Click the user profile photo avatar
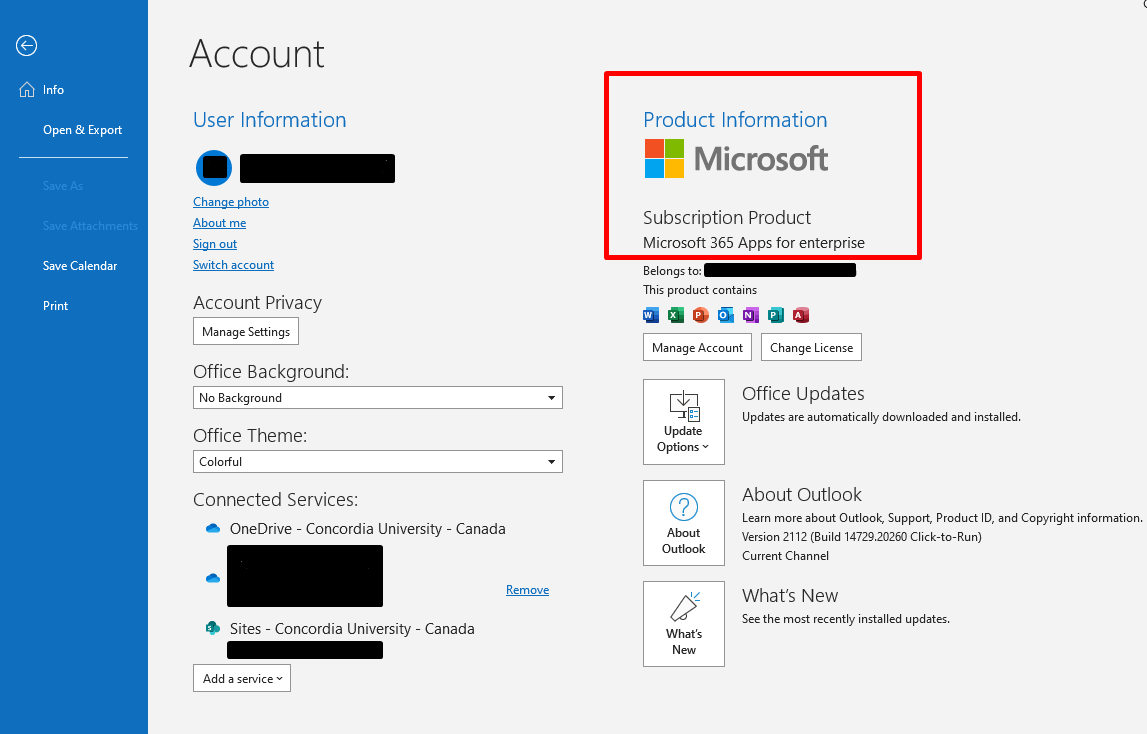 click(214, 168)
